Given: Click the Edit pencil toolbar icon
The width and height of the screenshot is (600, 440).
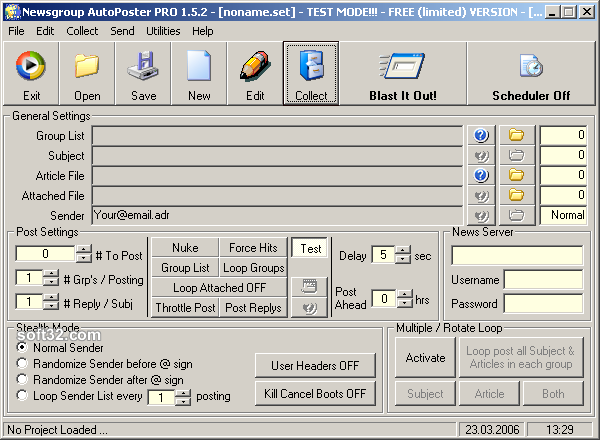Looking at the screenshot, I should [x=255, y=73].
